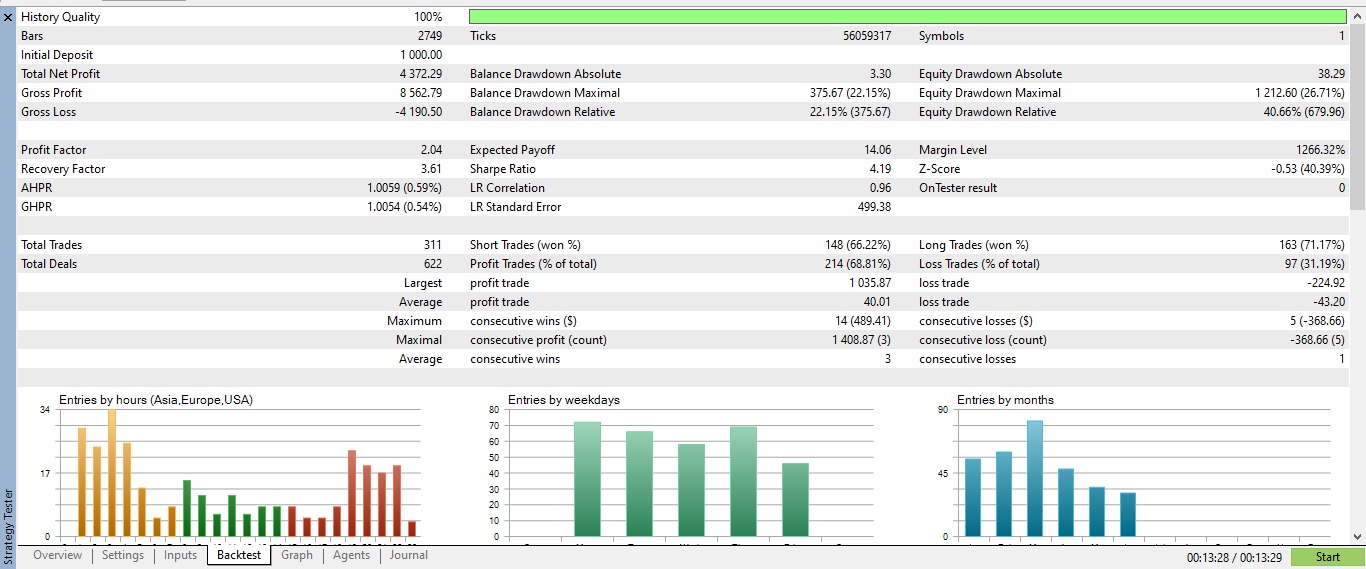
Task: Click the green History Quality progress bar
Action: [x=907, y=17]
